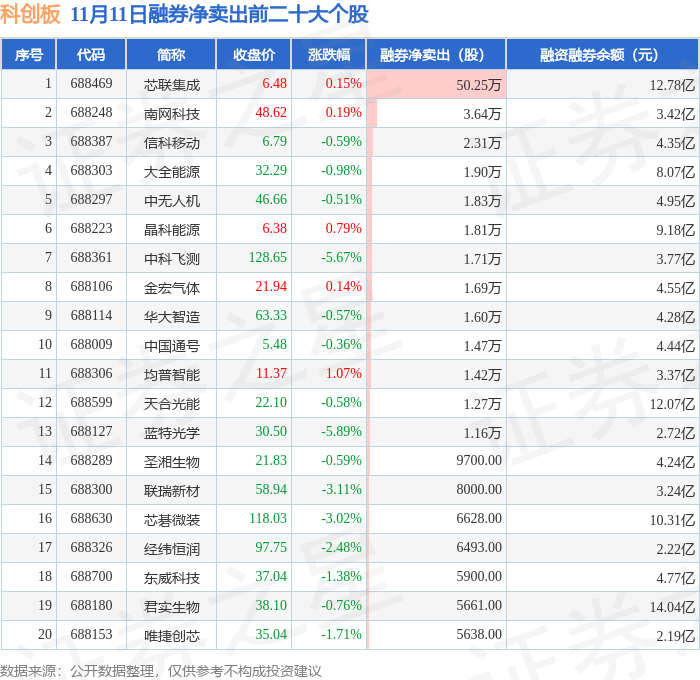The width and height of the screenshot is (700, 680).
Task: Select stock code 688469
Action: point(91,83)
